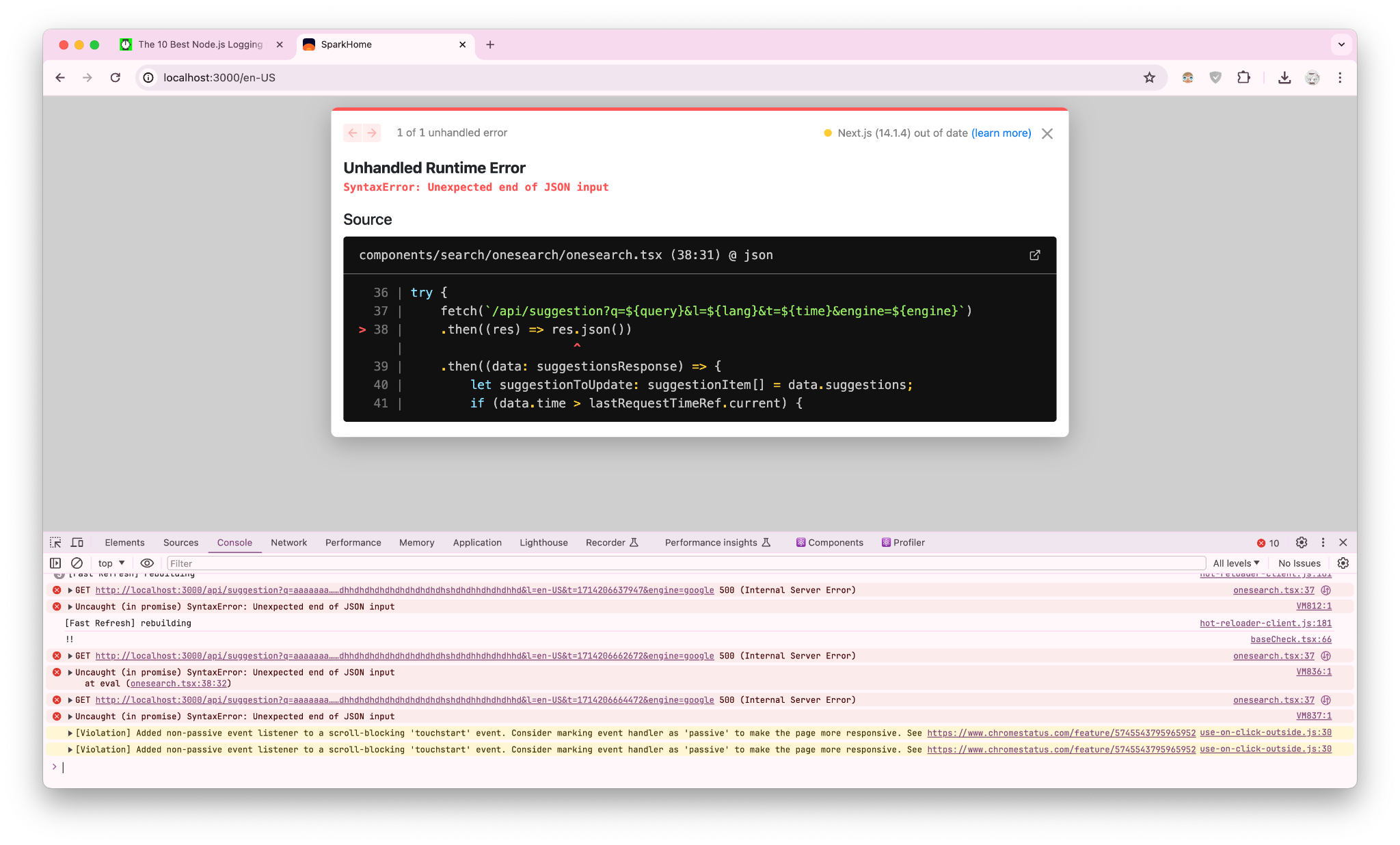Viewport: 1400px width, 845px height.
Task: Reload the localhost page
Action: pos(116,78)
